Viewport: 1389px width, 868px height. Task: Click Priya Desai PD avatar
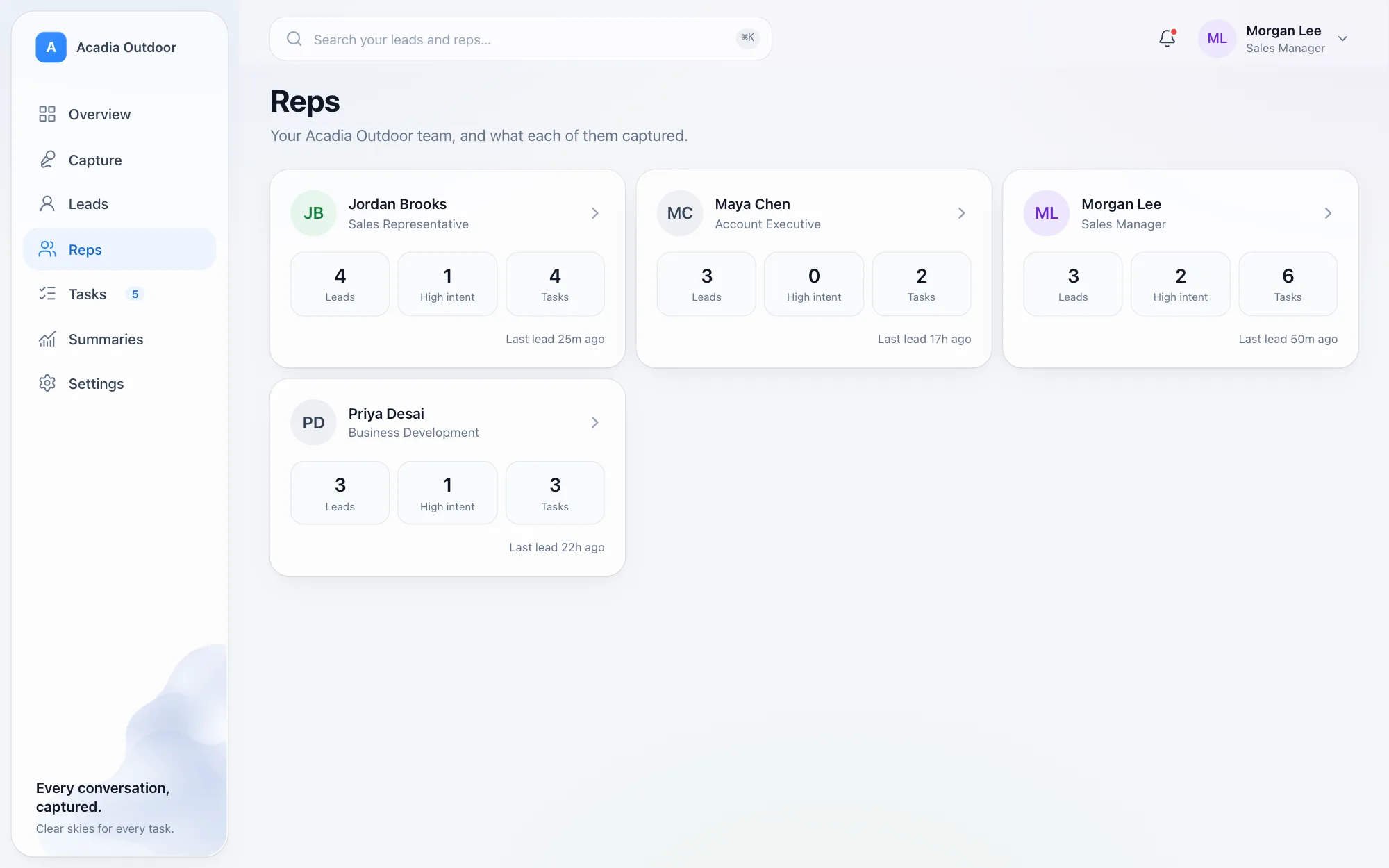(314, 422)
